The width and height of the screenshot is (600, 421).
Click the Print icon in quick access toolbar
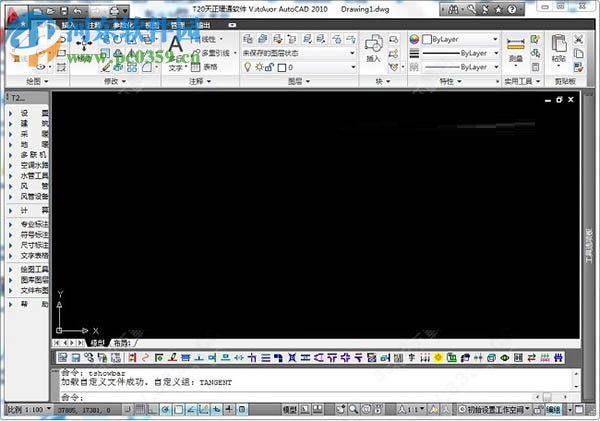114,11
